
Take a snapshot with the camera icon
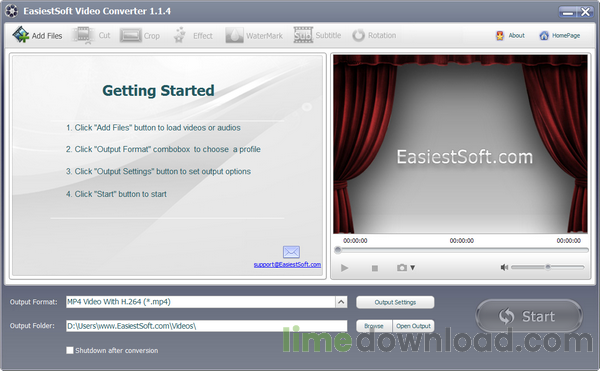tap(402, 268)
